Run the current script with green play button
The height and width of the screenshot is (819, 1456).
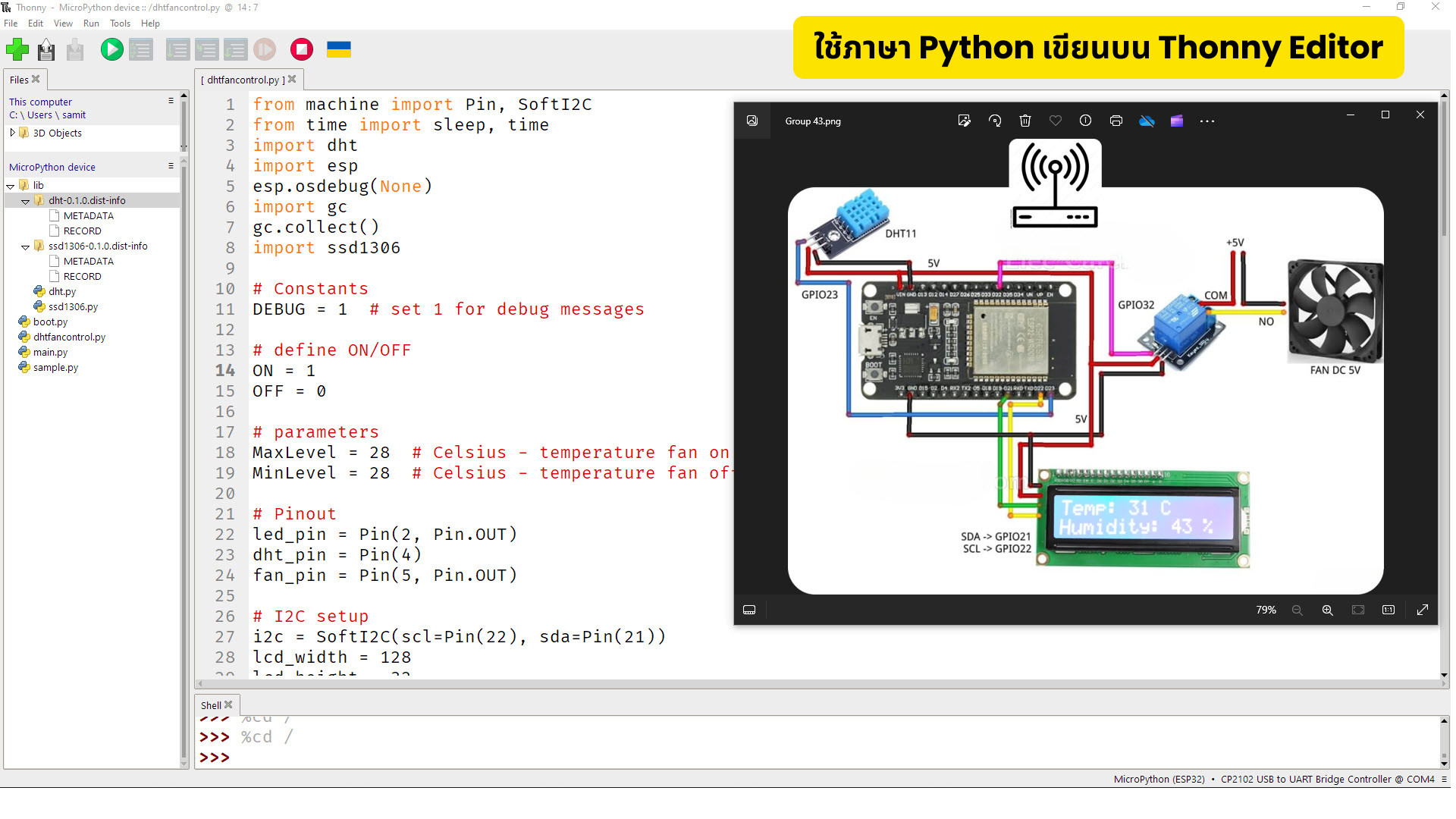pyautogui.click(x=111, y=50)
